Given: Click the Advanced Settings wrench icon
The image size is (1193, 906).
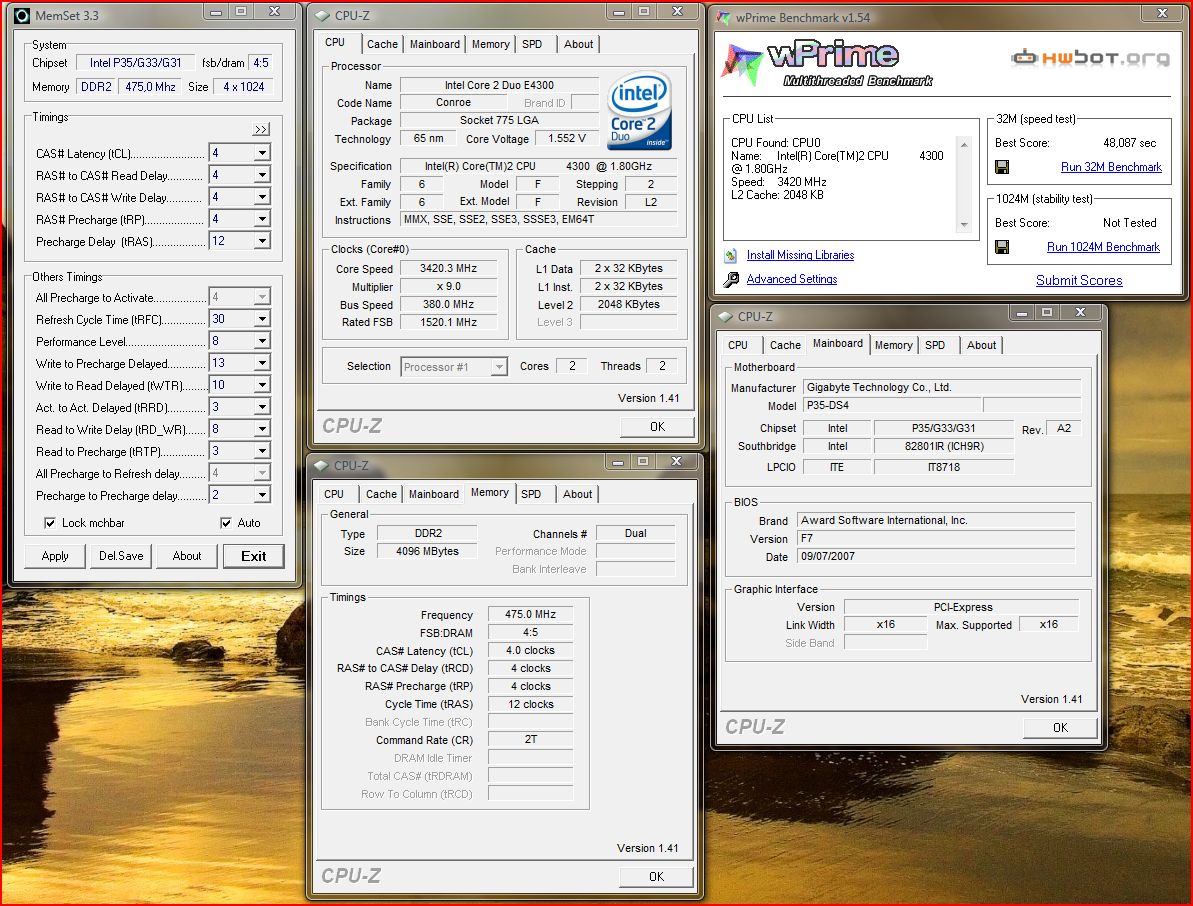Looking at the screenshot, I should (731, 279).
